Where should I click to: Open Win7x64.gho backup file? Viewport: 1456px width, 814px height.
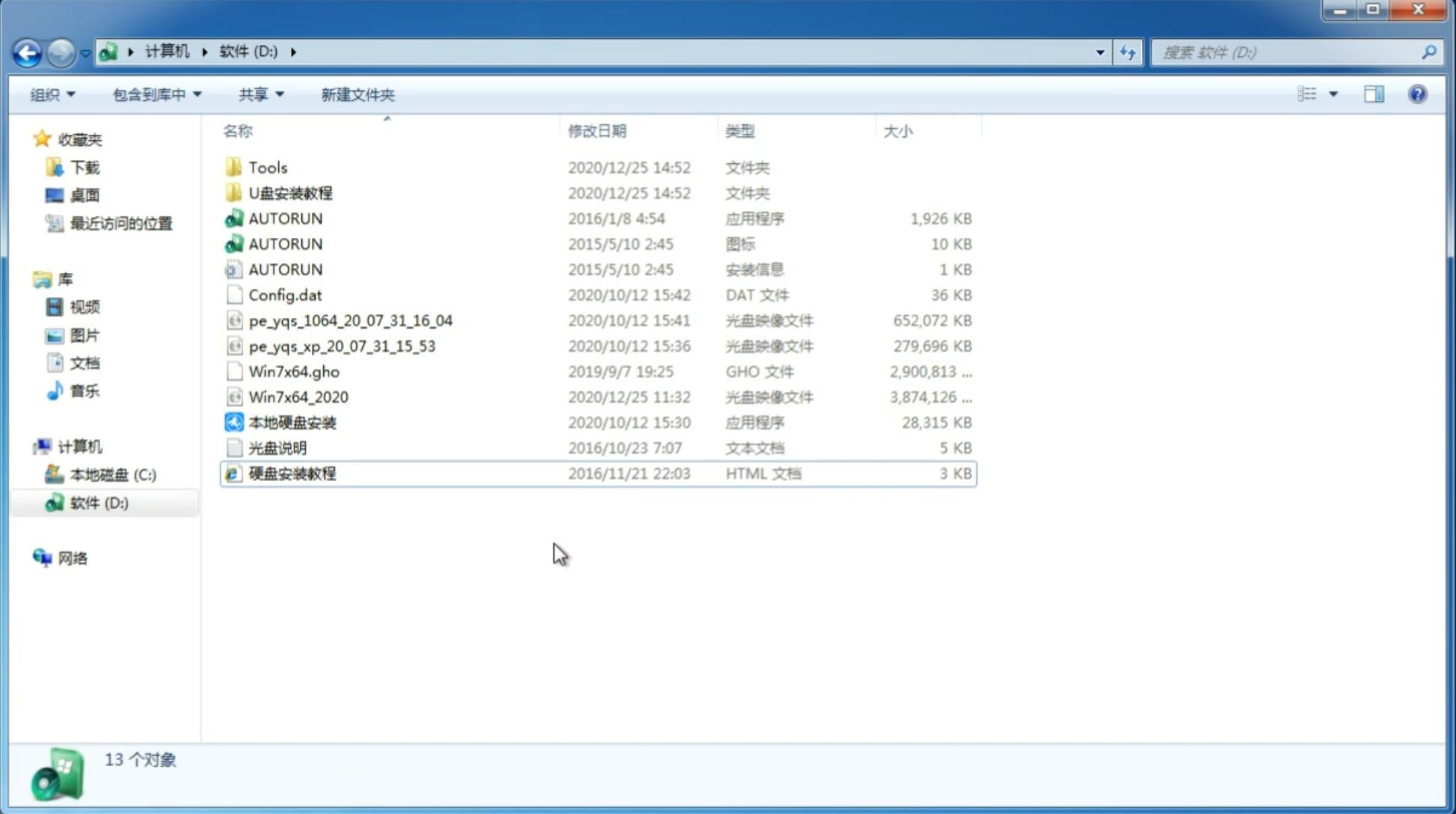[294, 371]
